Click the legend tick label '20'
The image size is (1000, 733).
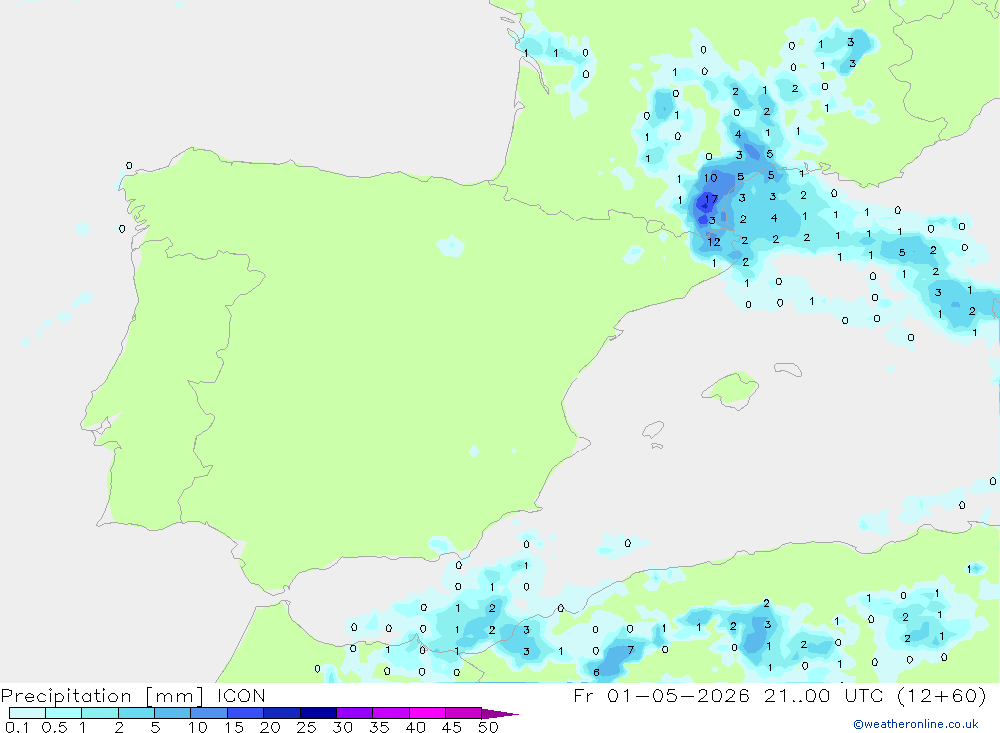270,727
